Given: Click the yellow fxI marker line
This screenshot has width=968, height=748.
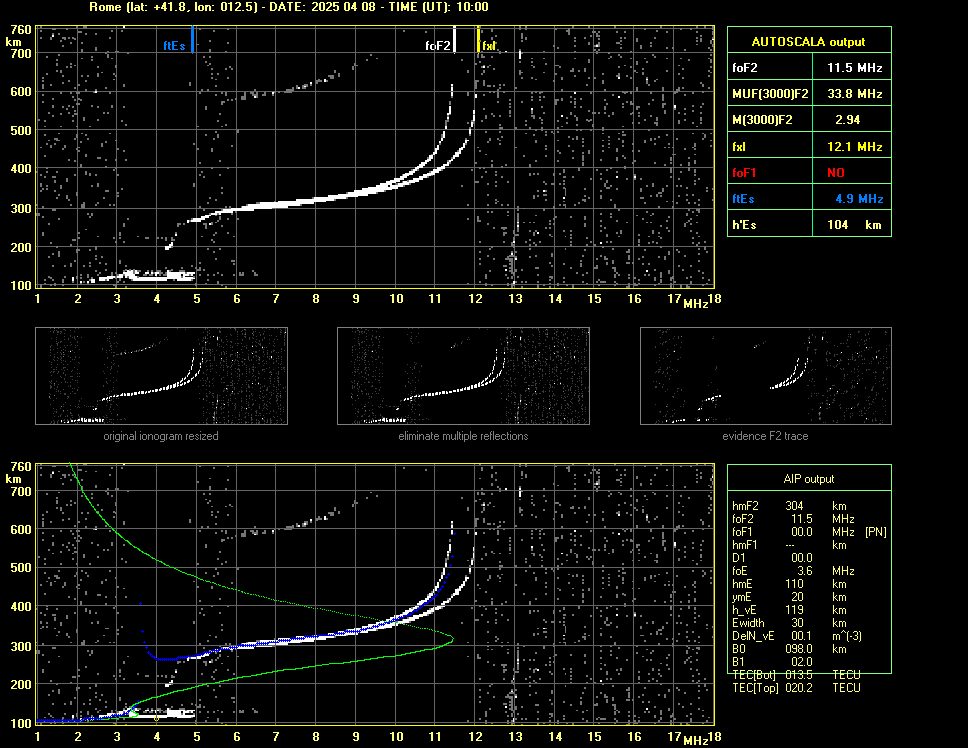Looking at the screenshot, I should pyautogui.click(x=478, y=39).
